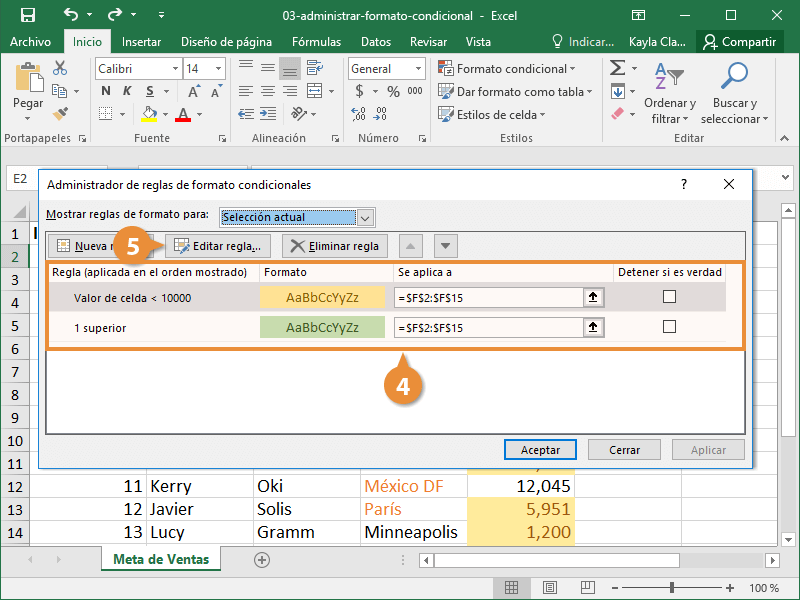Redo the last action
Viewport: 800px width, 600px height.
pyautogui.click(x=115, y=15)
